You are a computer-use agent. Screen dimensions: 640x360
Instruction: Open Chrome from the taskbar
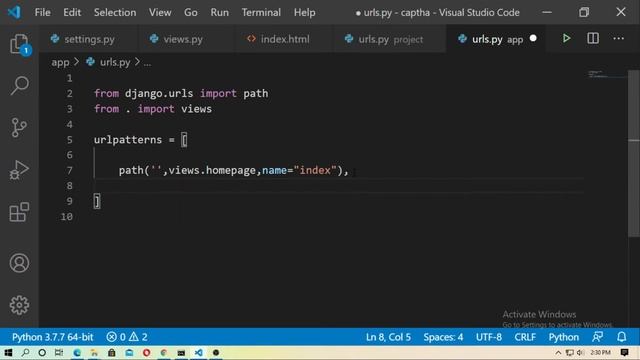(x=164, y=353)
